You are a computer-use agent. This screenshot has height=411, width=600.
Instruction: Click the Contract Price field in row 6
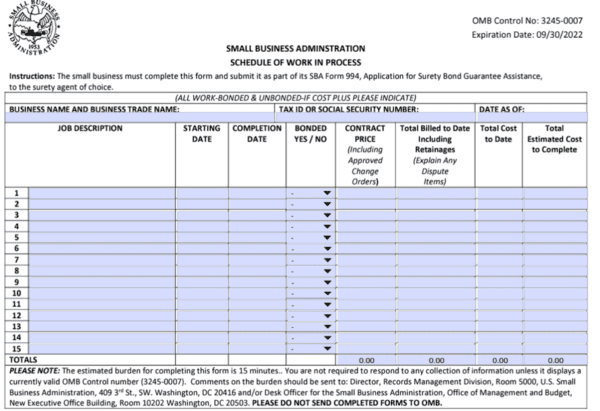pyautogui.click(x=366, y=249)
